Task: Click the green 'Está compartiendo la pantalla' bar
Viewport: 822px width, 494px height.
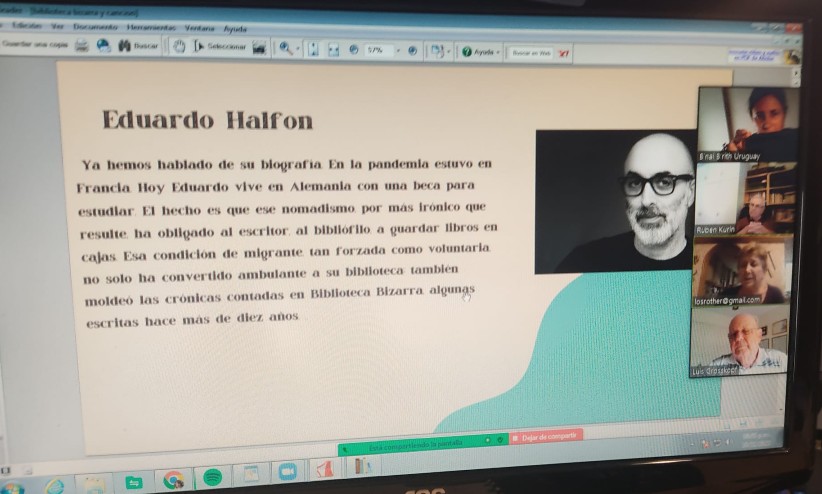Action: tap(423, 443)
